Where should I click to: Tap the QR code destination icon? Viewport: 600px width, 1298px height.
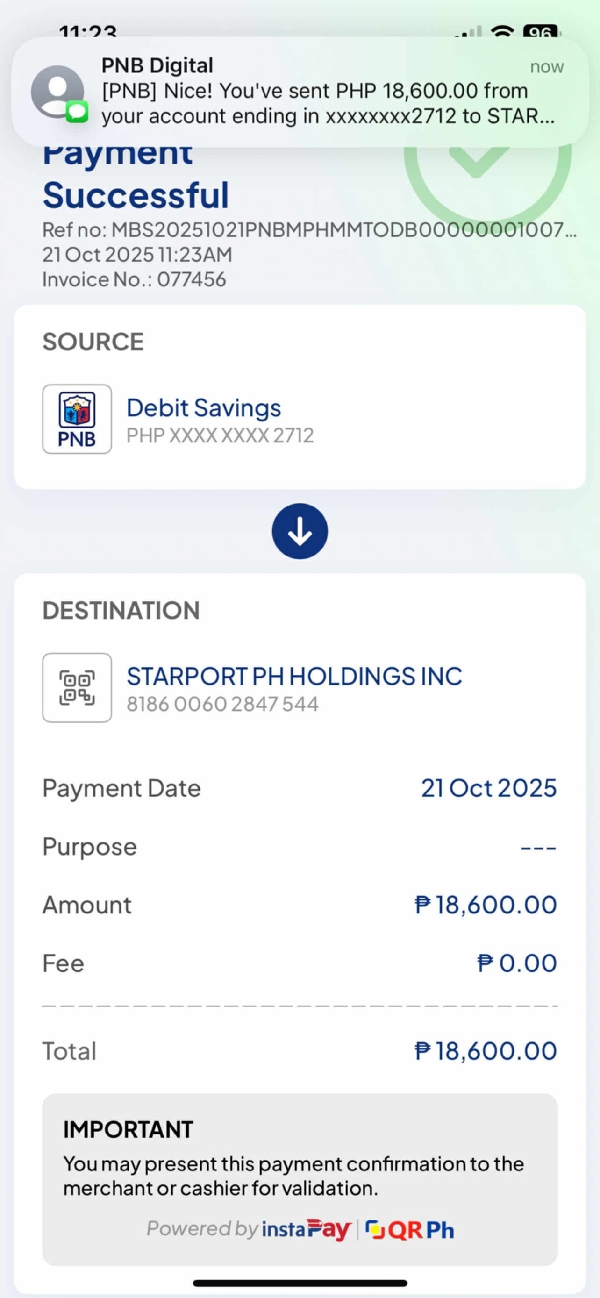point(77,687)
